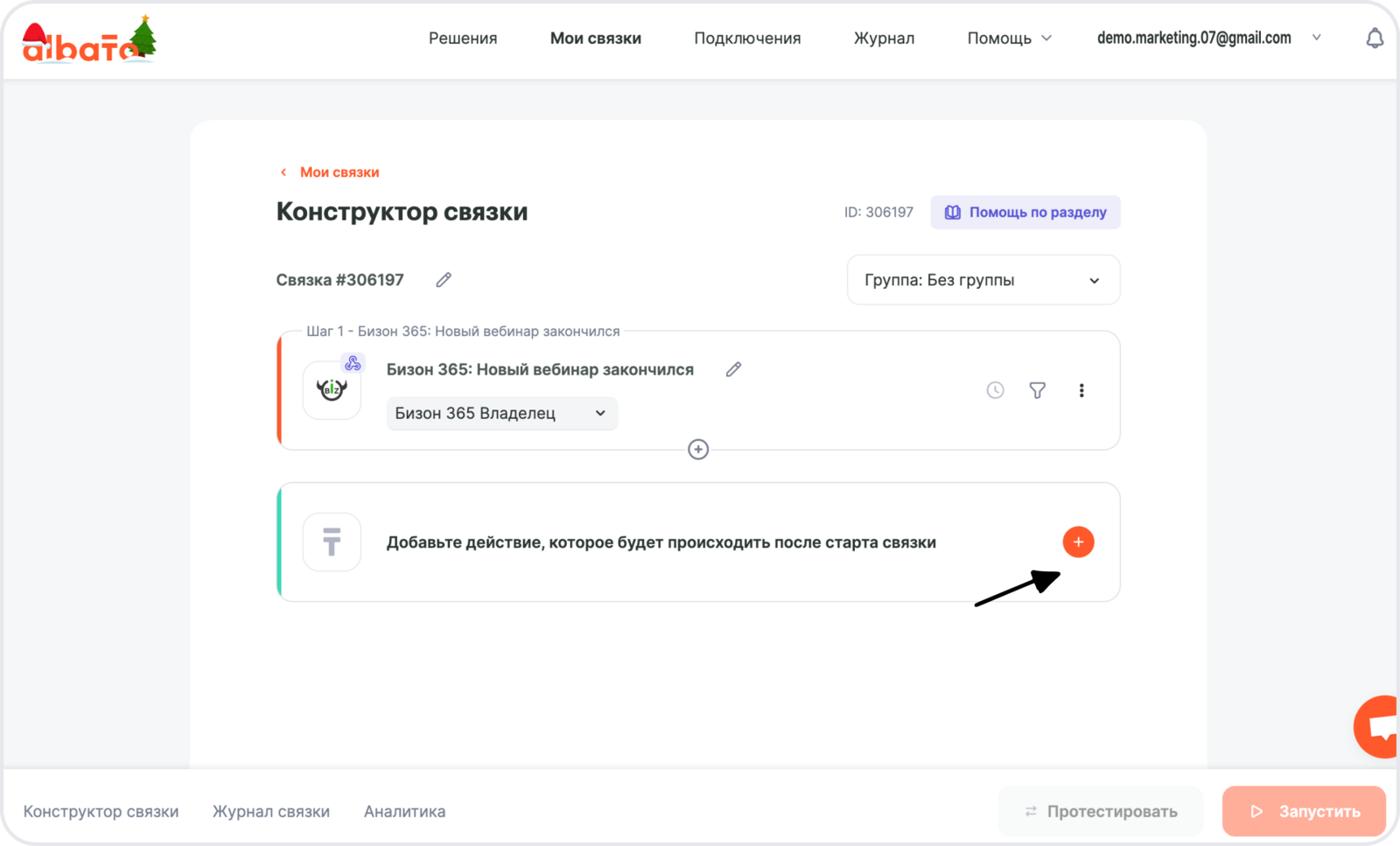
Task: Click the circled plus between steps
Action: 698,450
